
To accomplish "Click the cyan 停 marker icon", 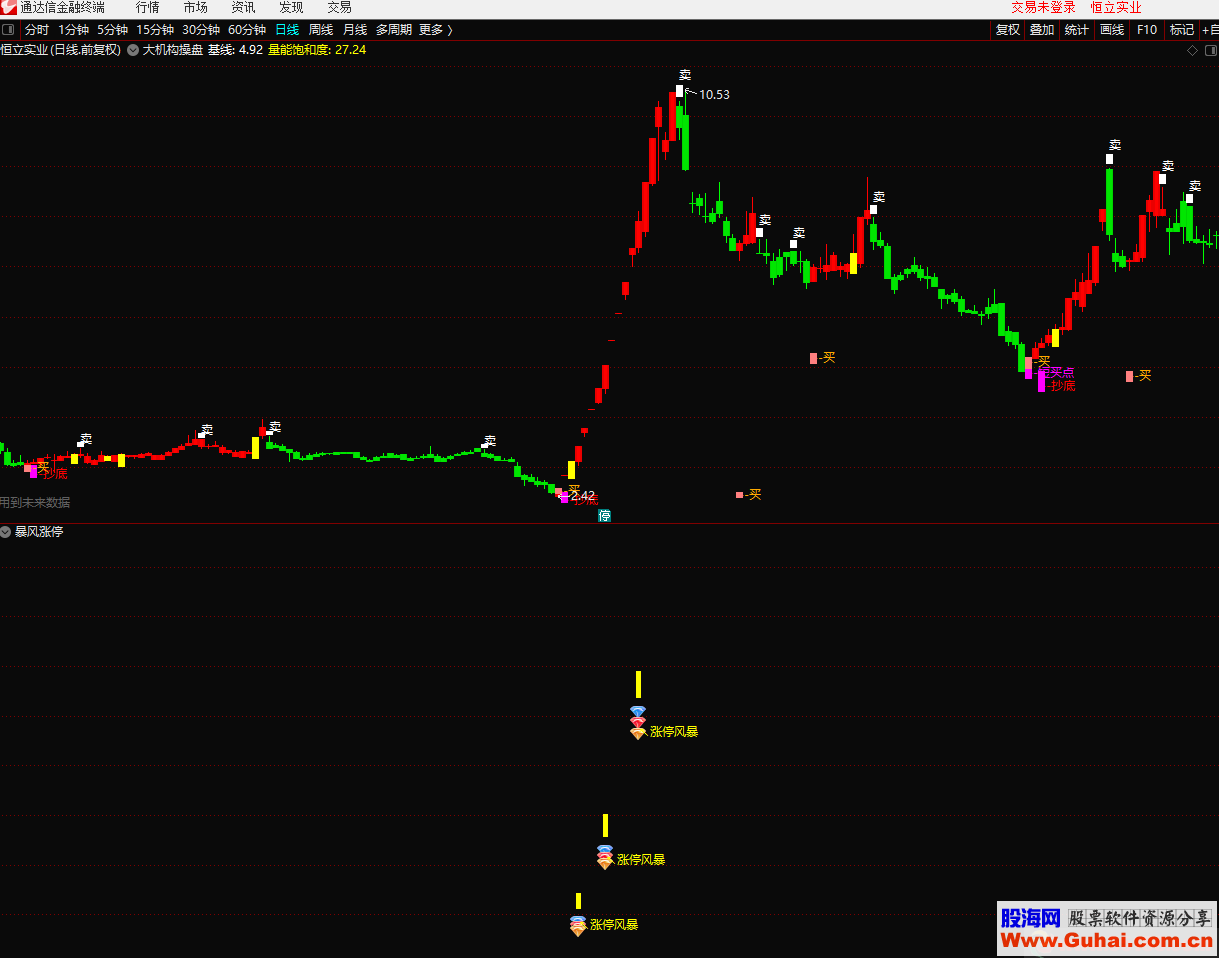I will point(604,515).
